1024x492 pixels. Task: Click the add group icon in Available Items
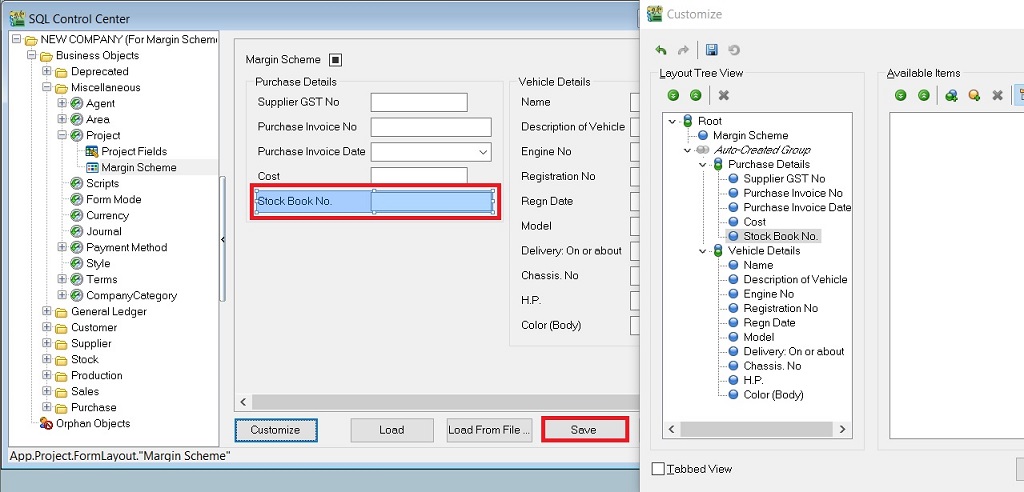coord(951,95)
